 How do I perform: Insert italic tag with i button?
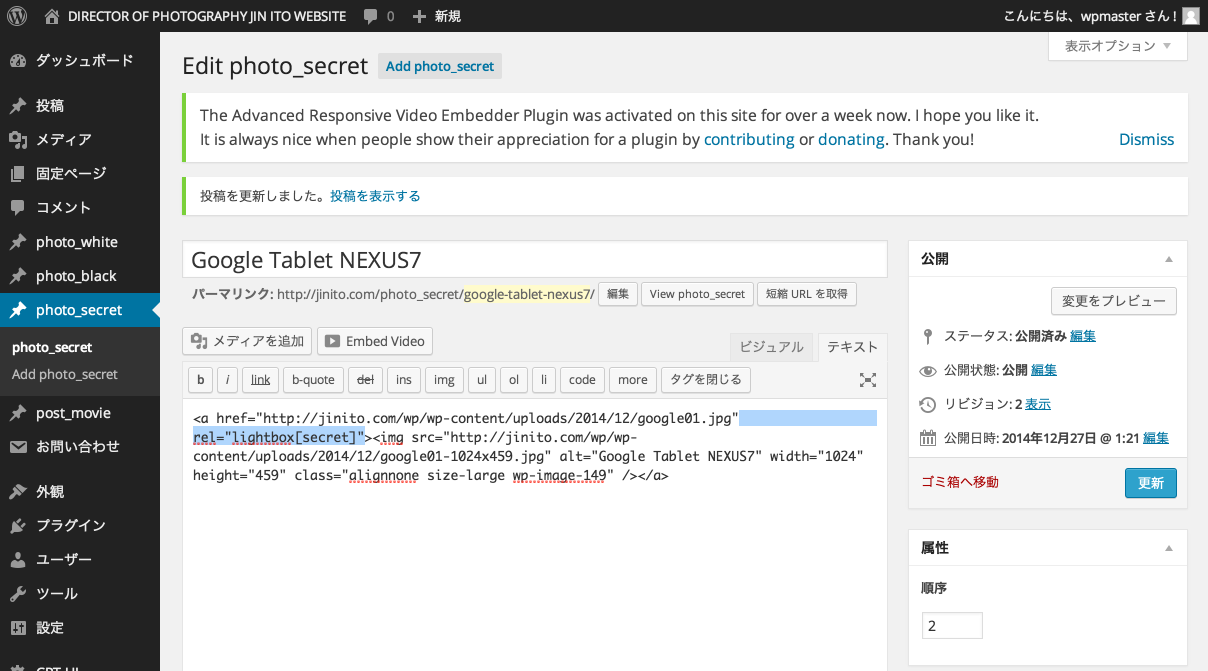(x=228, y=379)
